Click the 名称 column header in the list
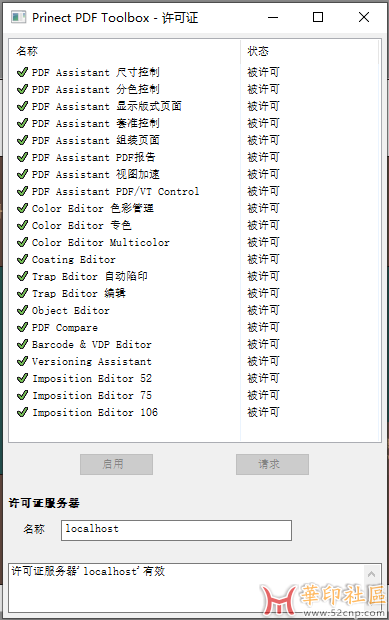This screenshot has height=620, width=389. (x=125, y=51)
